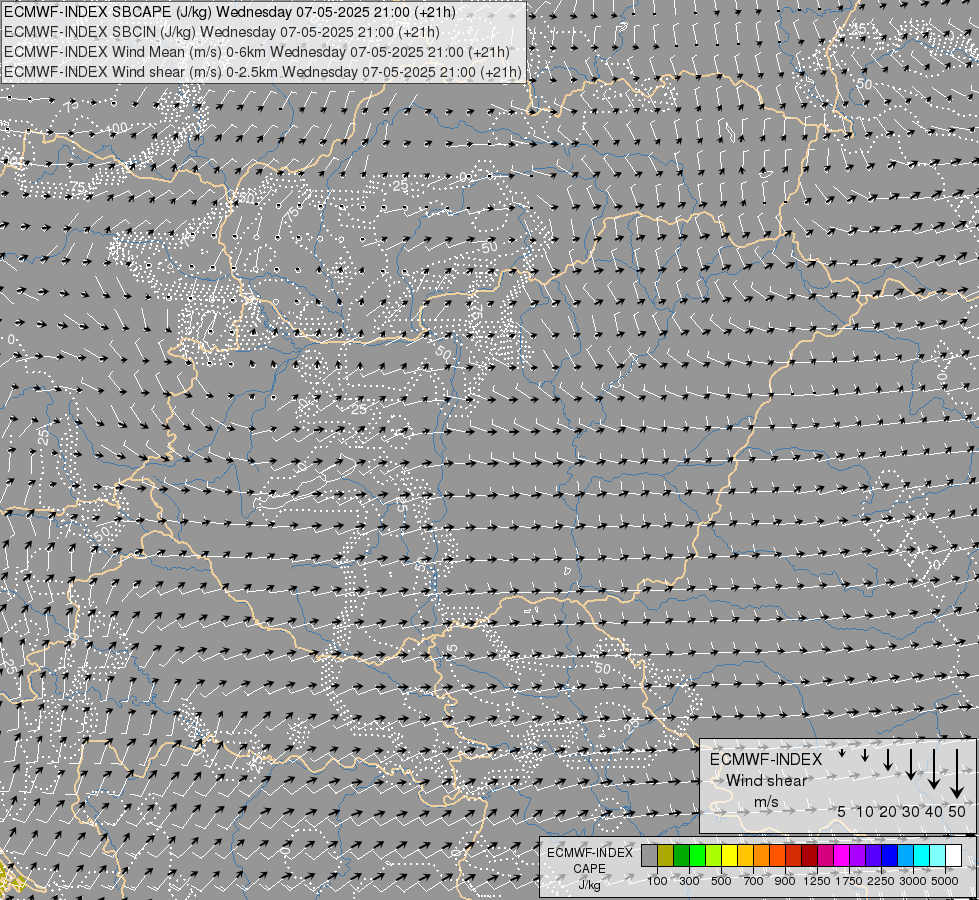
Task: Pick the olive CAPE swatch above 100
Action: tap(666, 855)
